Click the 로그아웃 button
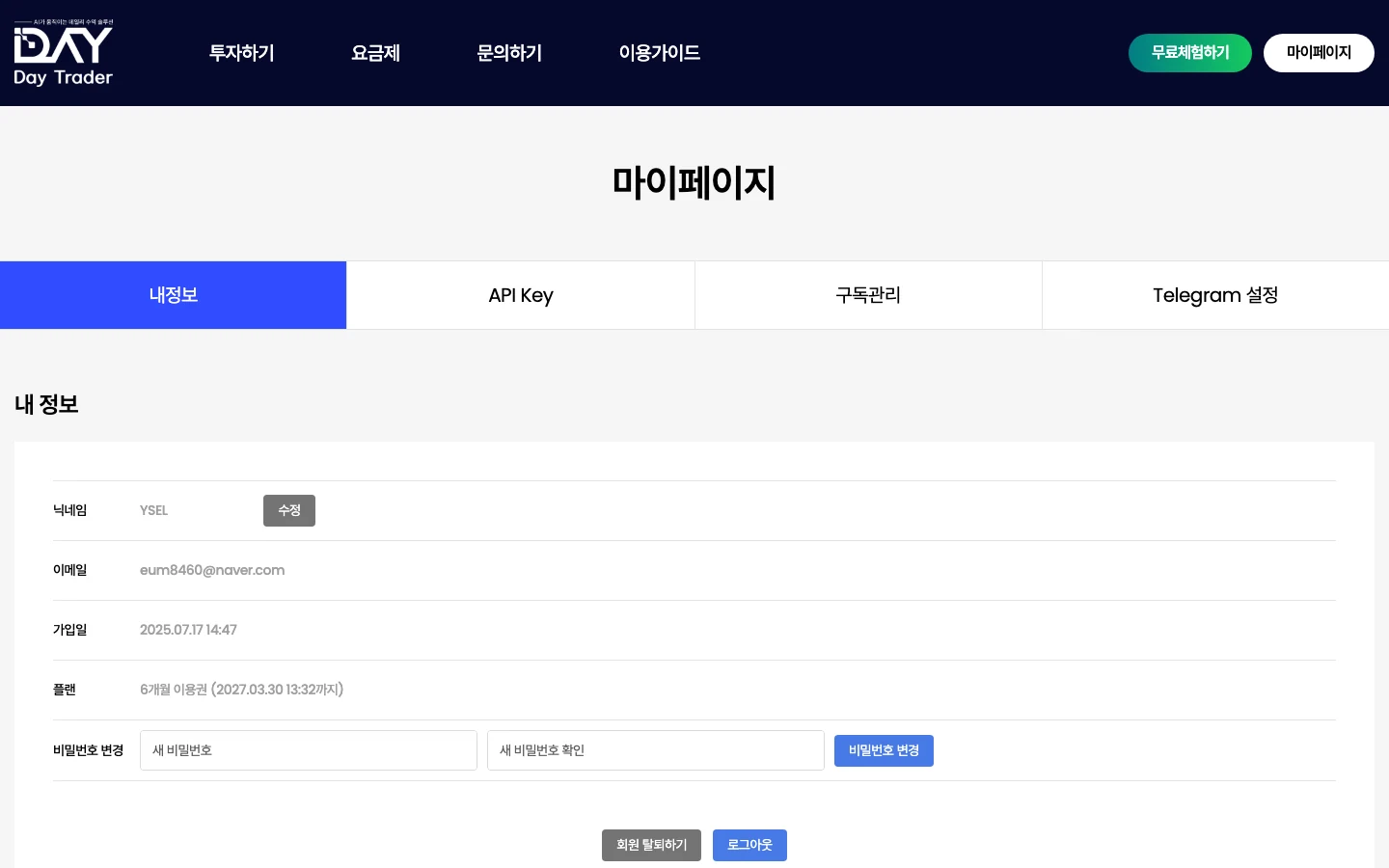Image resolution: width=1389 pixels, height=868 pixels. [749, 845]
